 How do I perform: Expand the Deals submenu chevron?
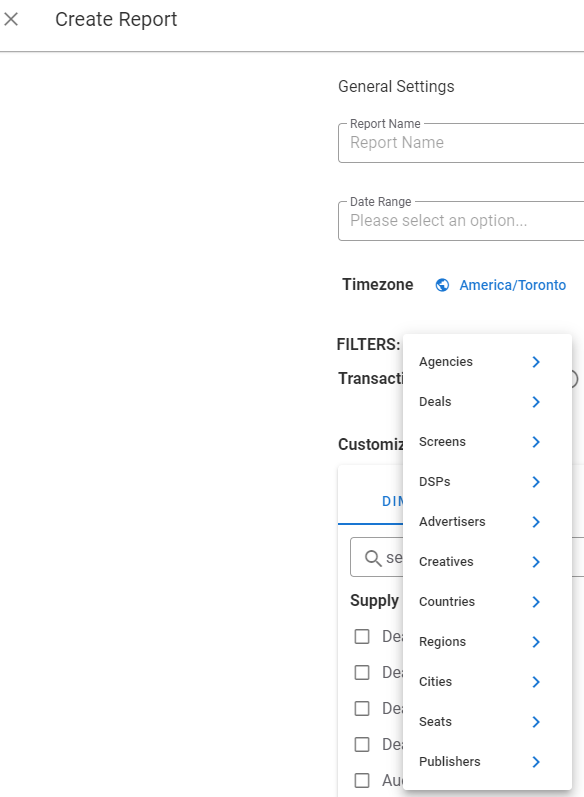(x=536, y=402)
